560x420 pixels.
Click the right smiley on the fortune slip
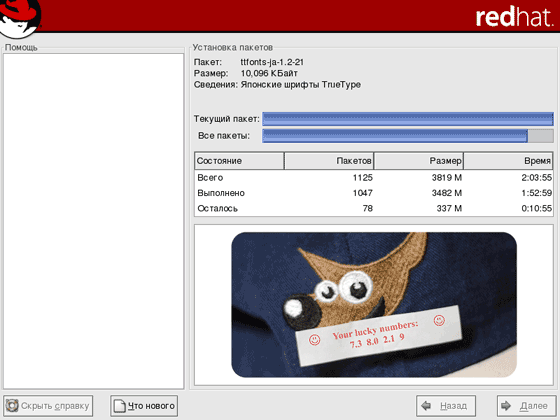point(439,320)
